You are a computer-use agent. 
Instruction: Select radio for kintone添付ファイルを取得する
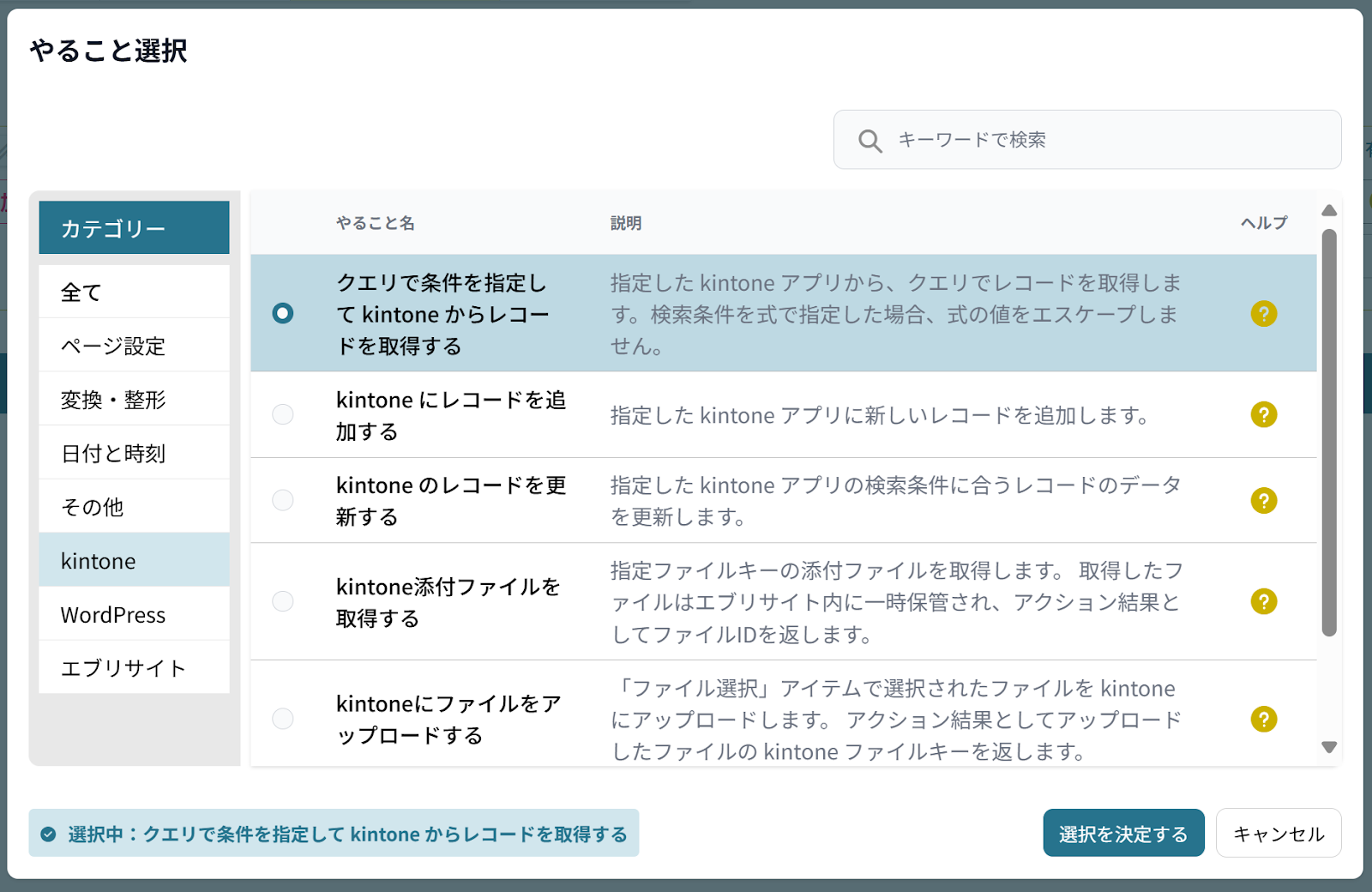click(x=283, y=602)
